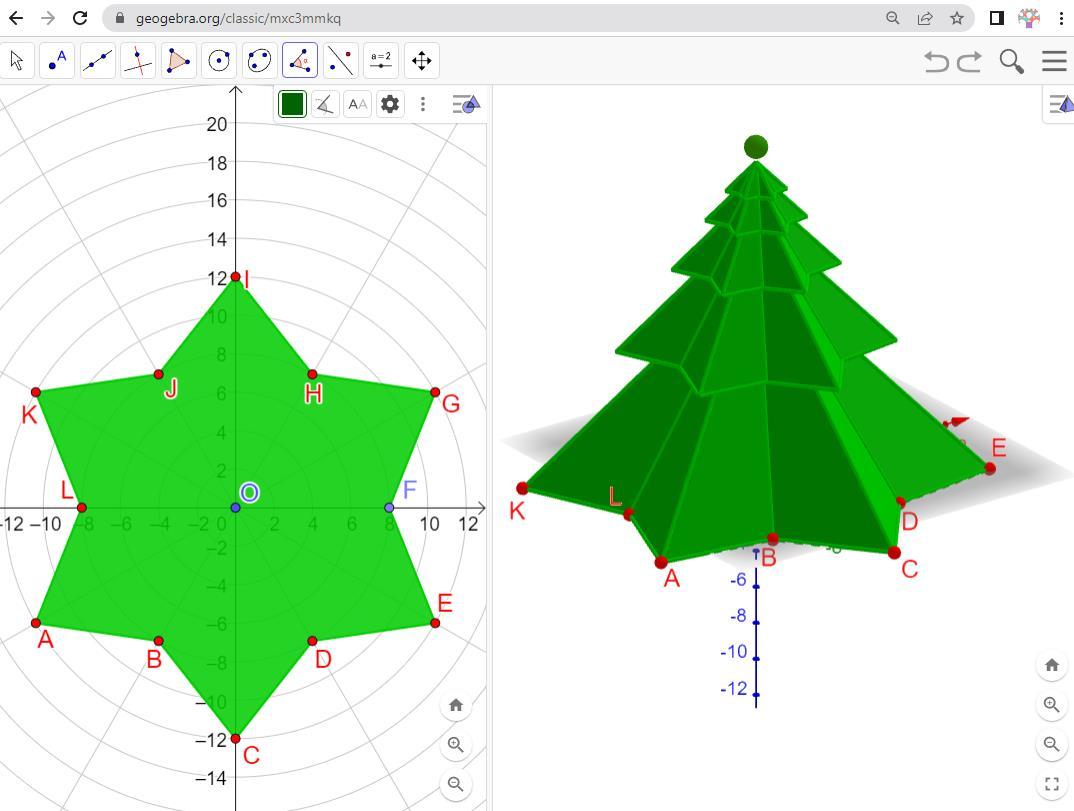
Task: Select the Move arrow tool
Action: [16, 61]
